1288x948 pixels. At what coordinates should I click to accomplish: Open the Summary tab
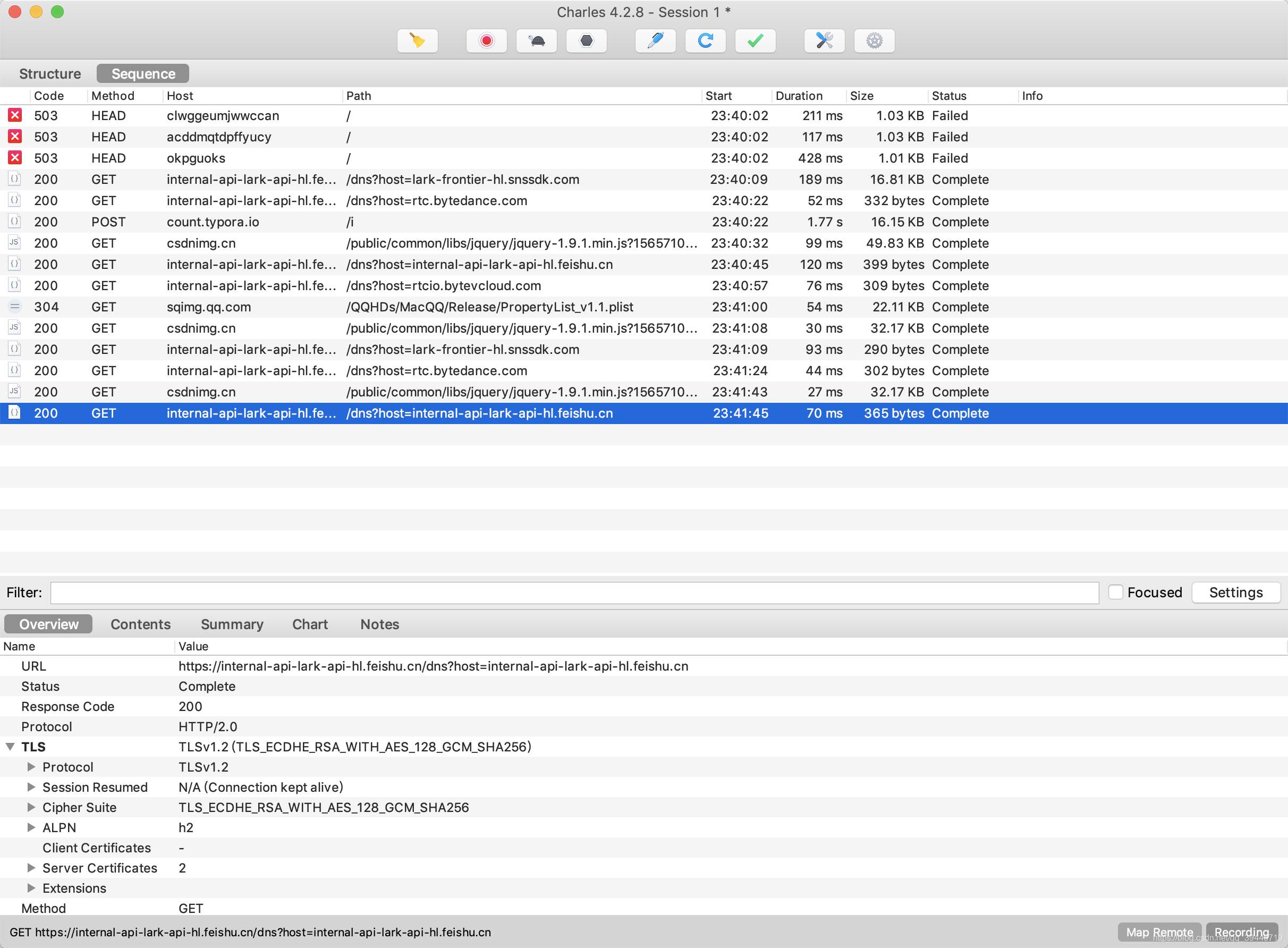tap(232, 624)
